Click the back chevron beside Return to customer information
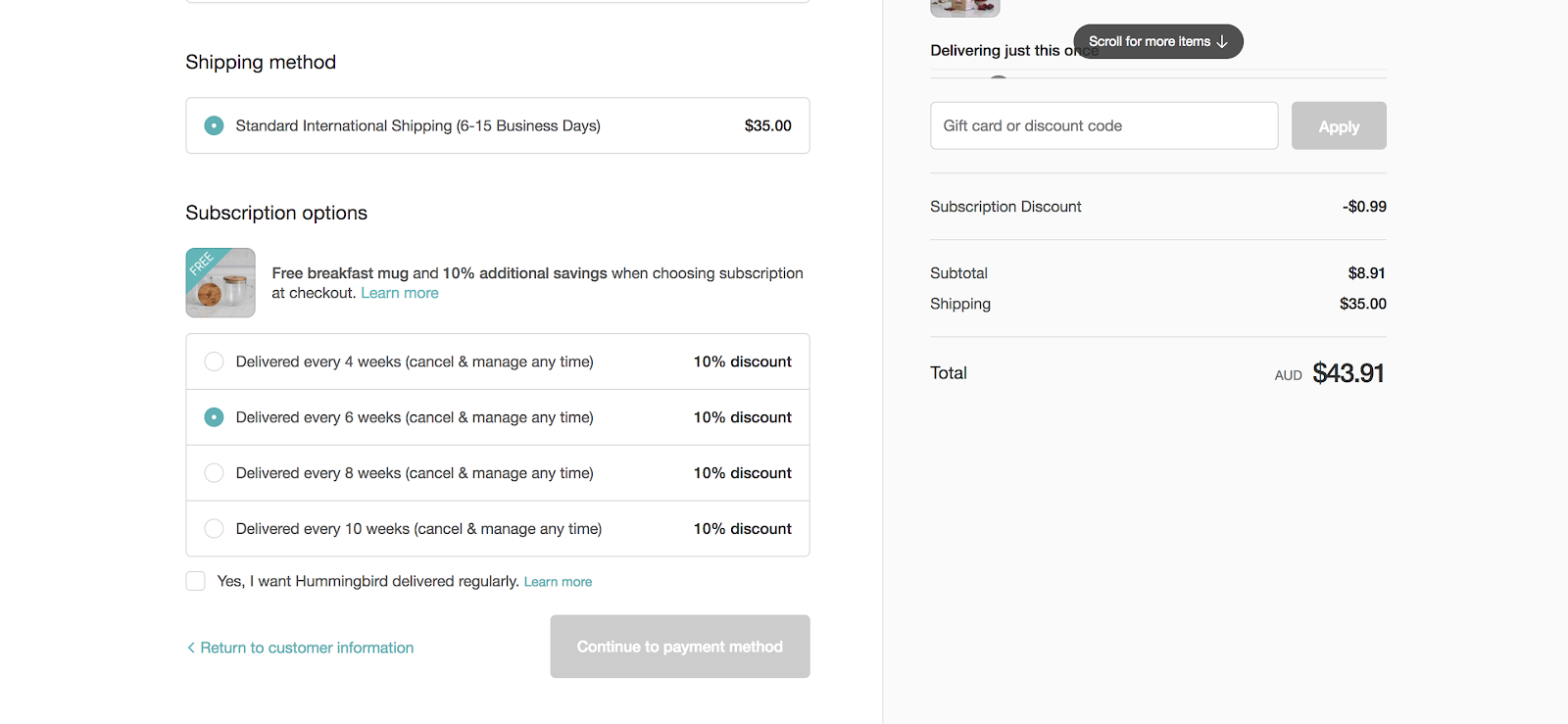Screen dimensions: 1568x724 click(191, 648)
